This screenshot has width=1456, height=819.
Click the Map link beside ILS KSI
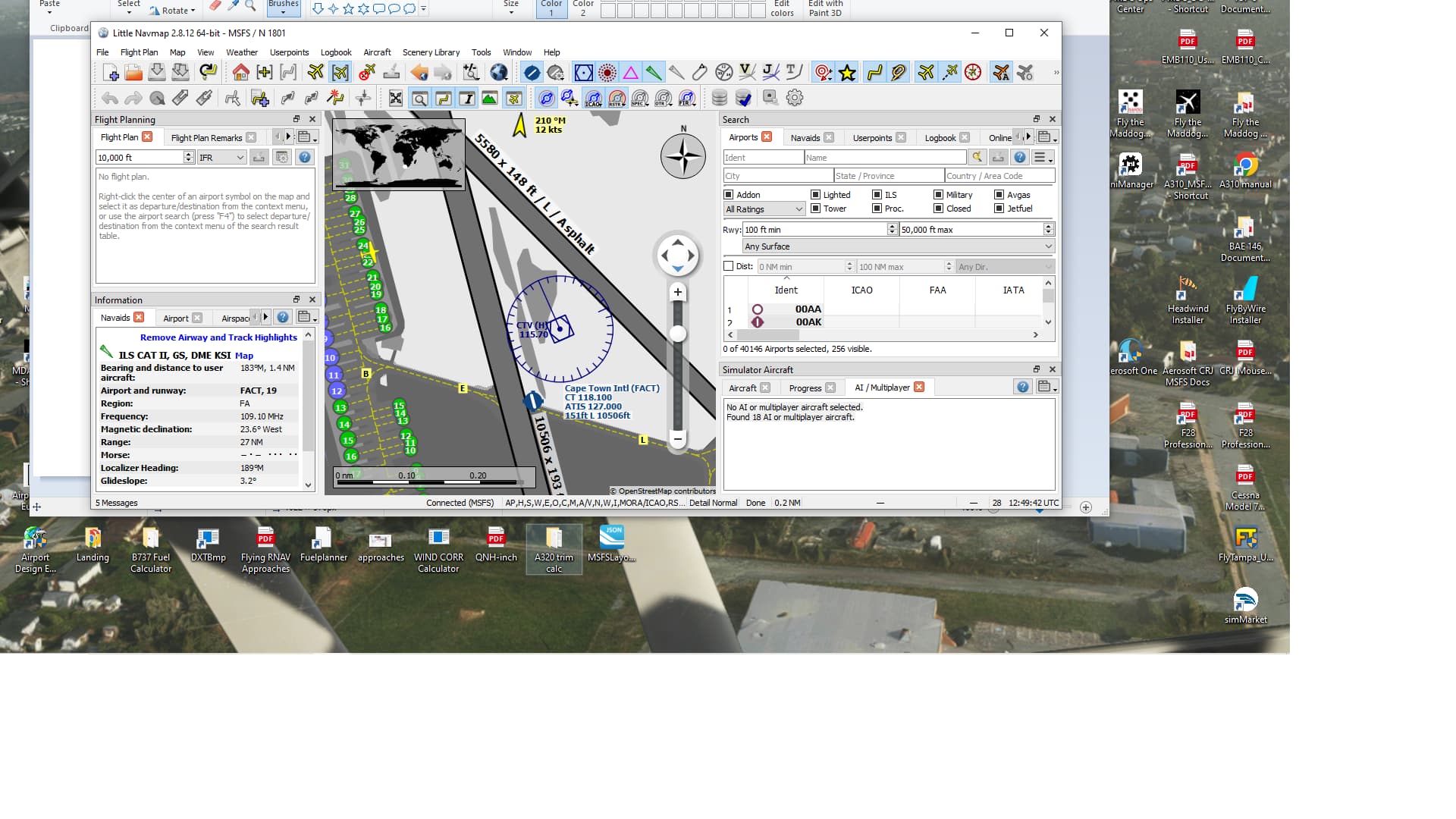click(x=244, y=356)
